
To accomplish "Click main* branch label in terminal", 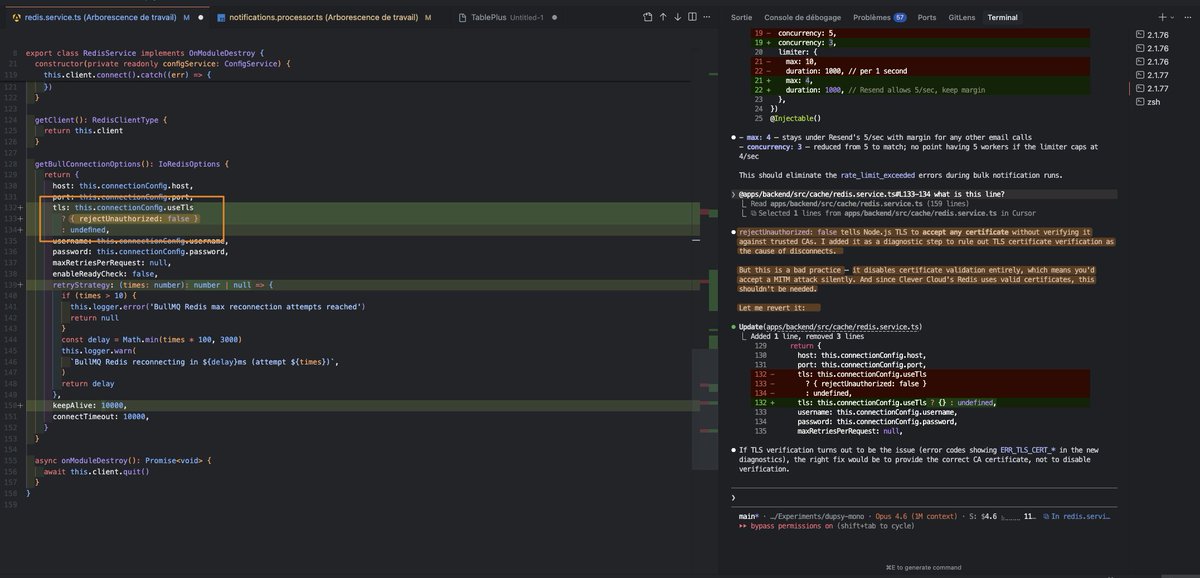I will click(750, 517).
